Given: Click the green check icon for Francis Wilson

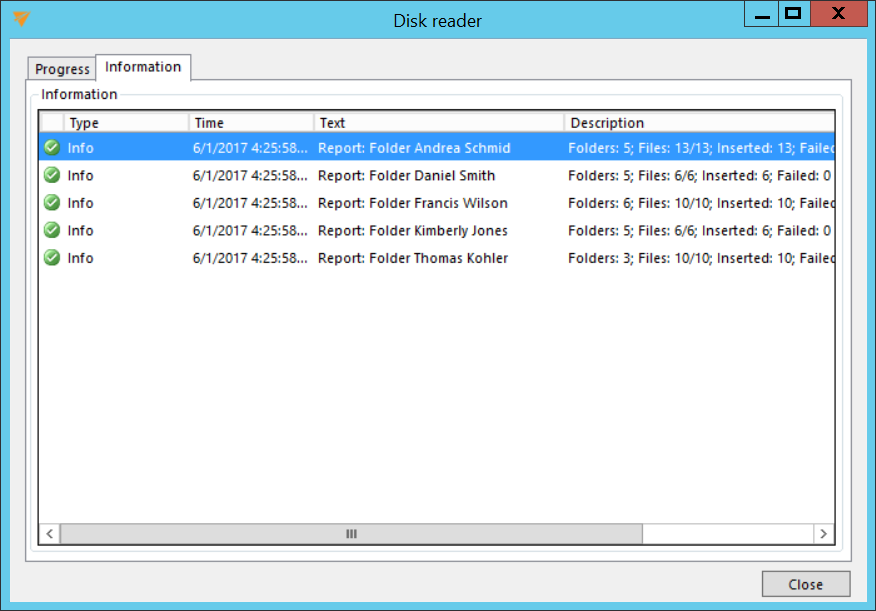Looking at the screenshot, I should pyautogui.click(x=52, y=203).
